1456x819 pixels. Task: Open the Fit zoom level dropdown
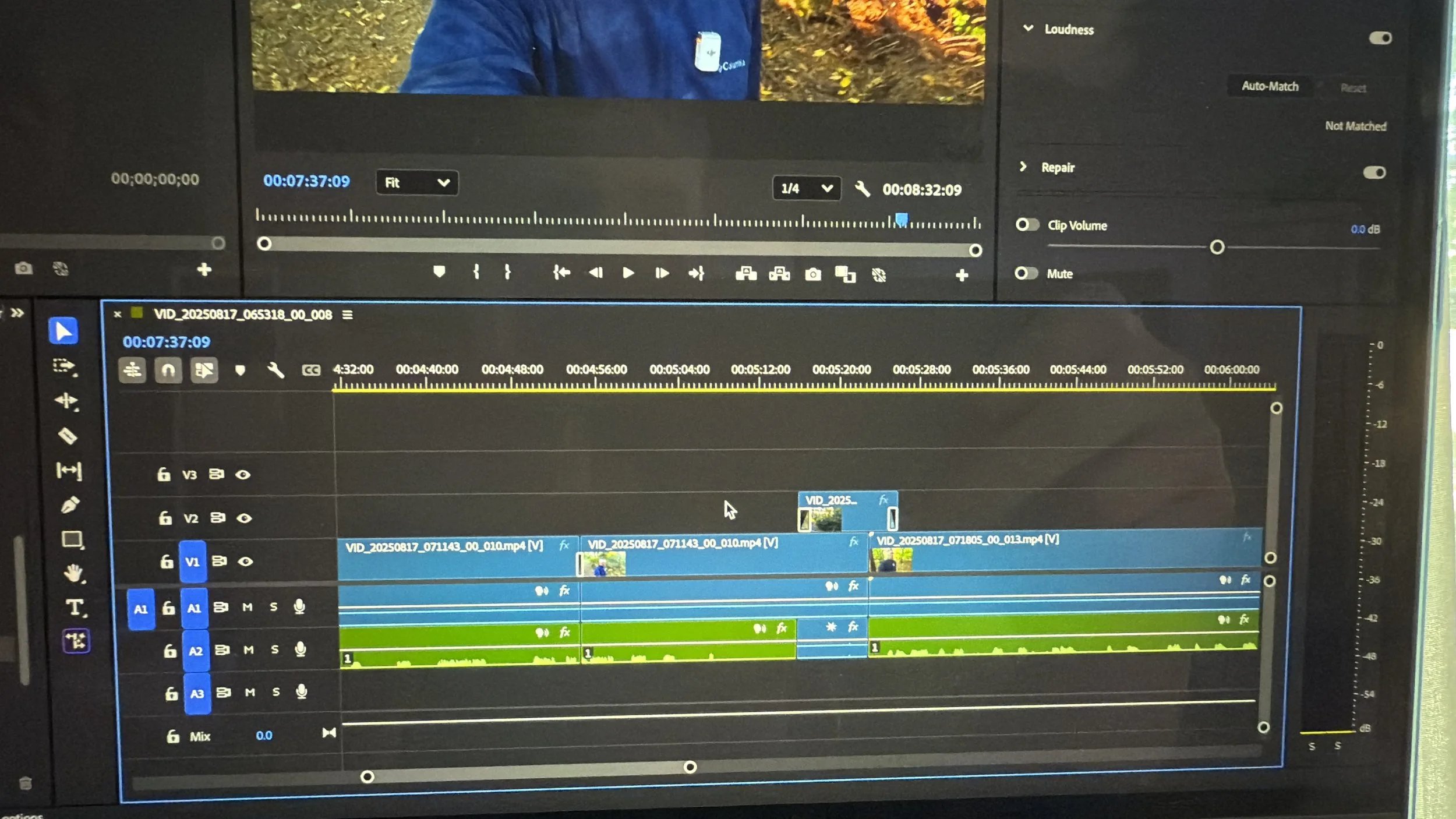pyautogui.click(x=417, y=183)
